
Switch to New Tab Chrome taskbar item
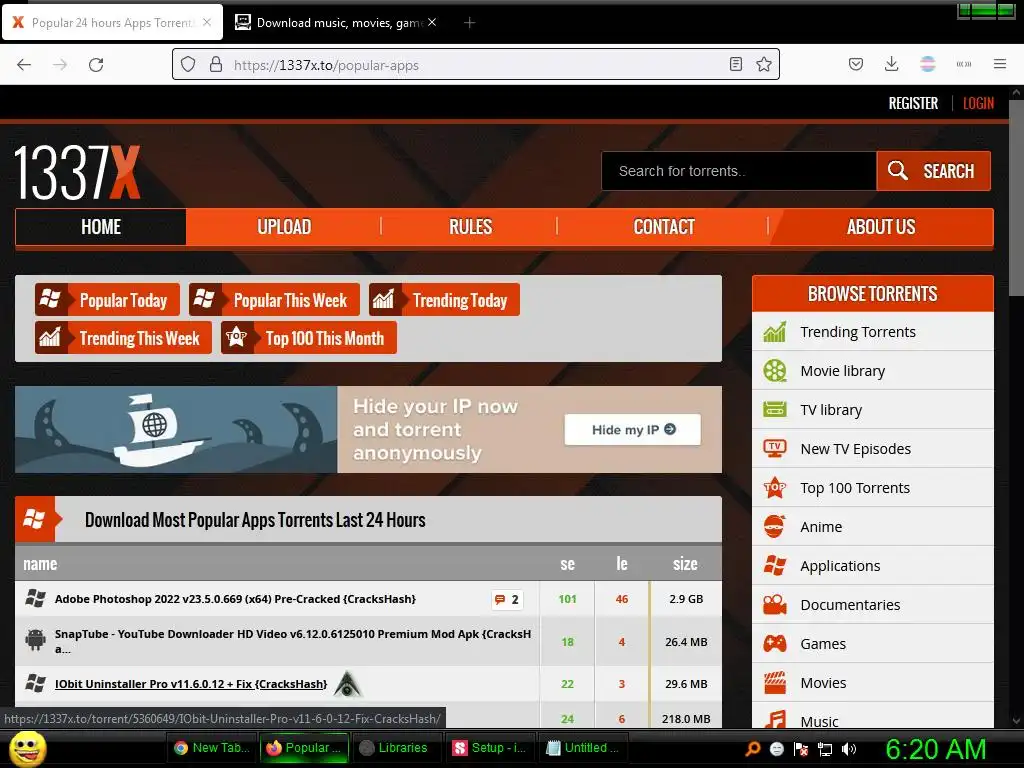[x=212, y=748]
